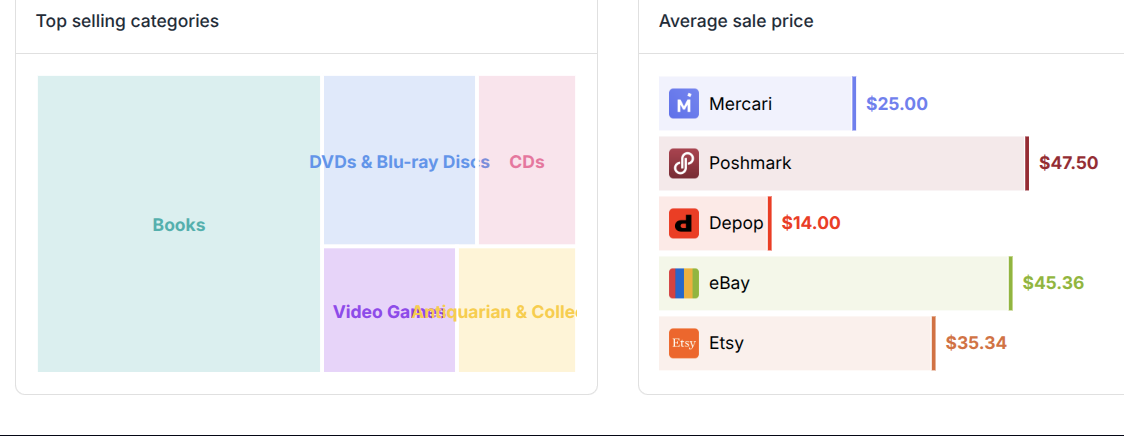Click the Average sale price heading
Viewport: 1124px width, 436px height.
736,22
